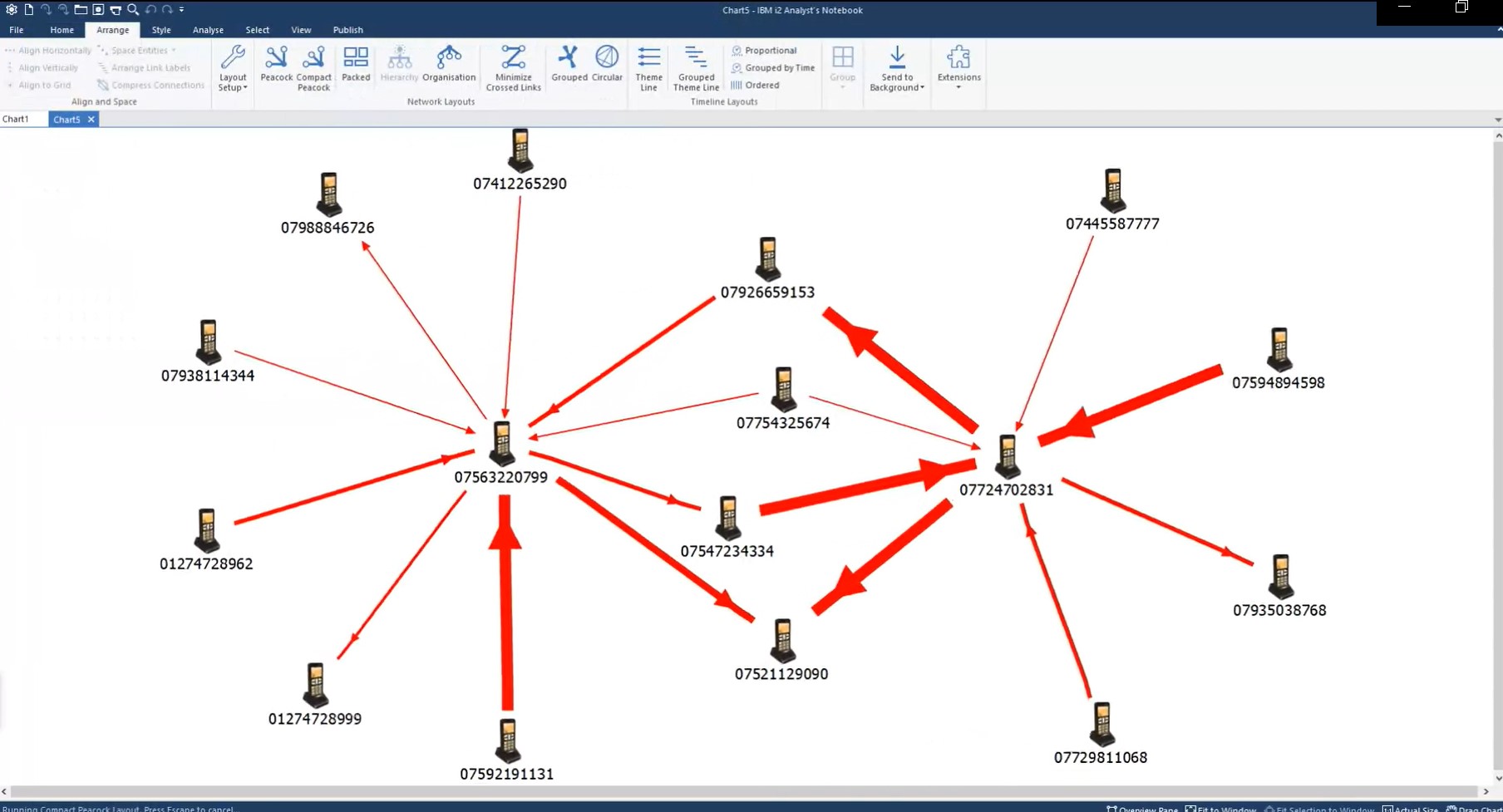
Task: Select the Minimize Crossed Links layout
Action: pyautogui.click(x=512, y=66)
